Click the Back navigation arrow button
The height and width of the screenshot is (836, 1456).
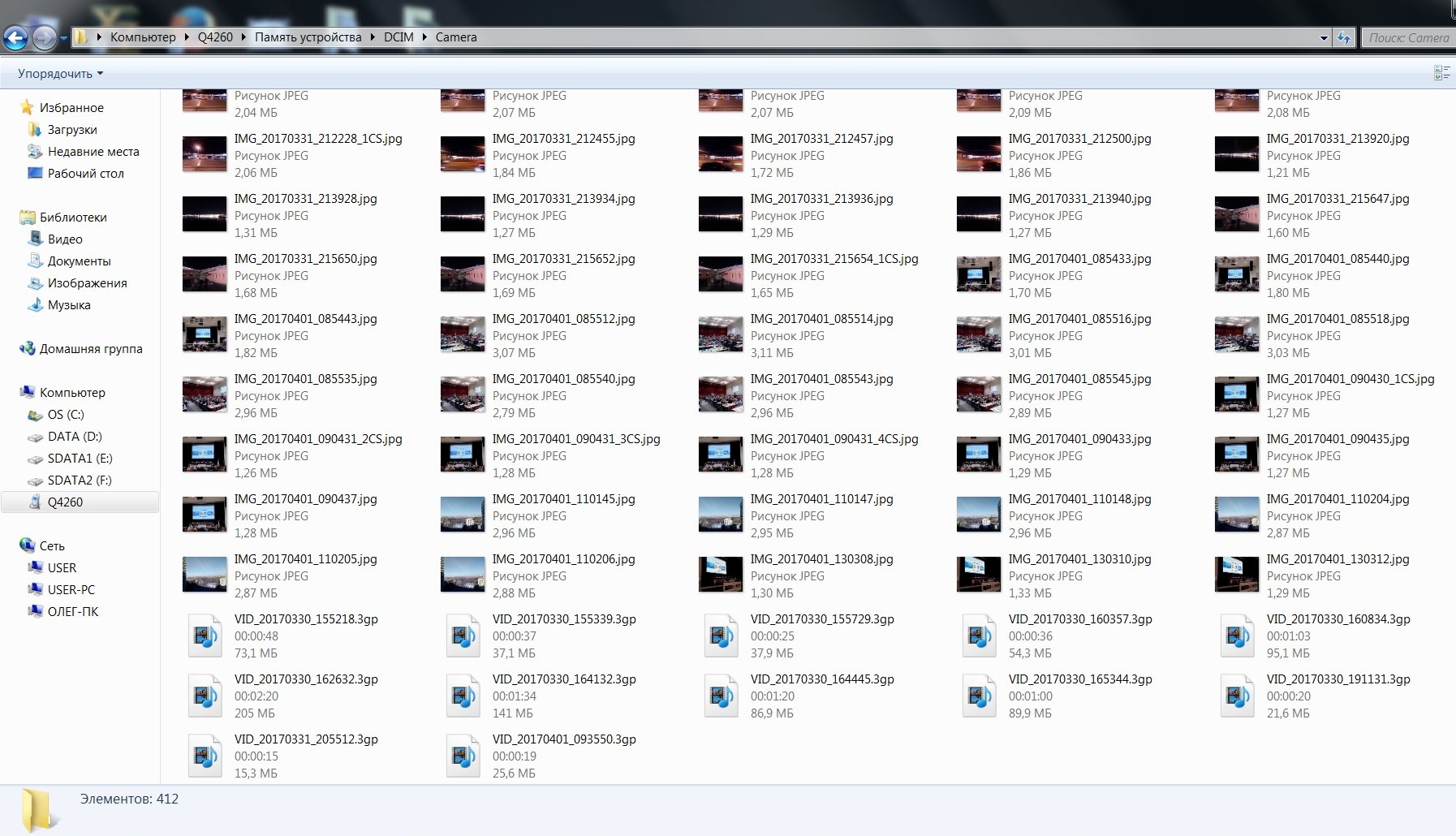16,37
